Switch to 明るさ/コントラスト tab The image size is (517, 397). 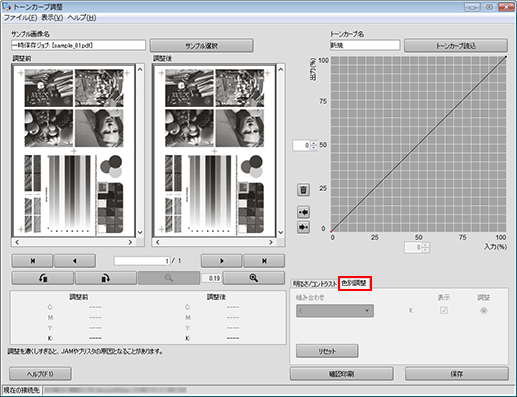[315, 284]
